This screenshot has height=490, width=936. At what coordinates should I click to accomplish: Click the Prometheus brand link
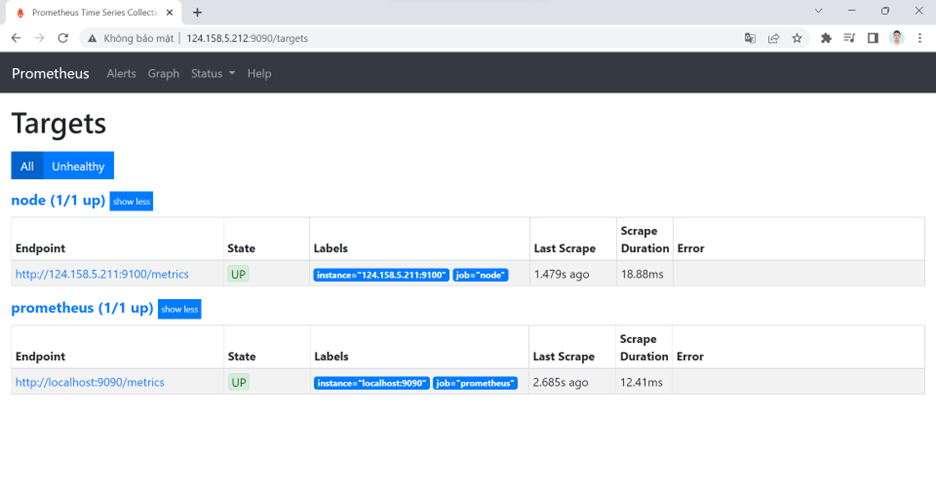(50, 73)
